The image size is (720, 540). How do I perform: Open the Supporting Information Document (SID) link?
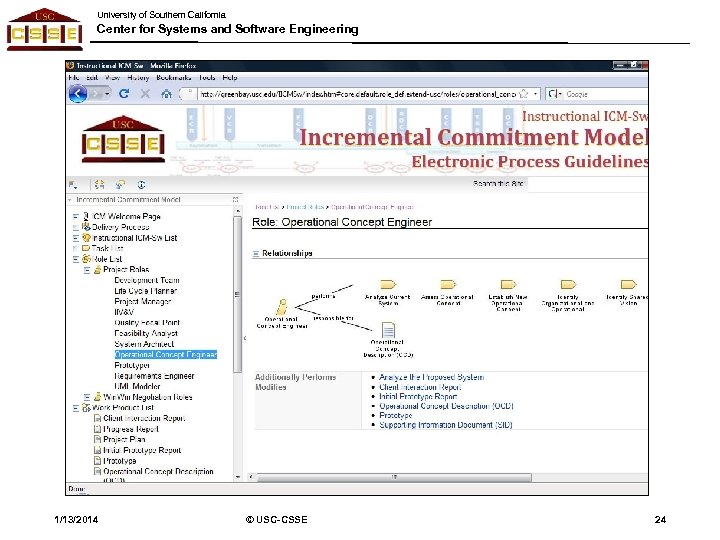tap(445, 425)
